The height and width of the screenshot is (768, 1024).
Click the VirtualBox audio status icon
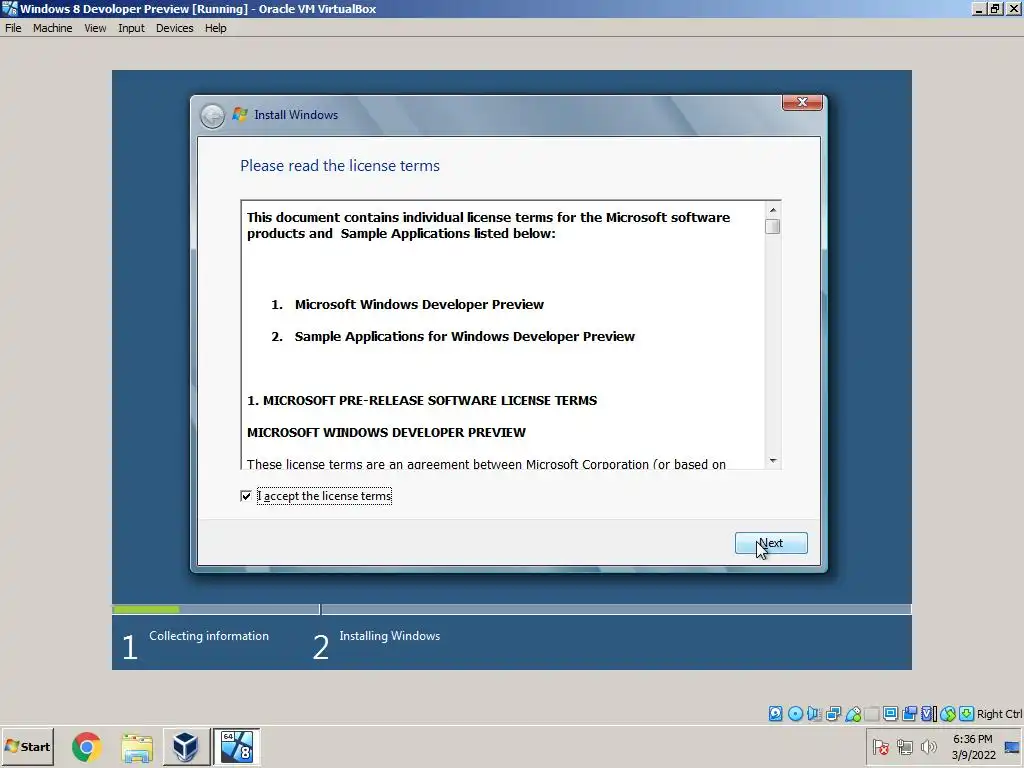tap(814, 714)
